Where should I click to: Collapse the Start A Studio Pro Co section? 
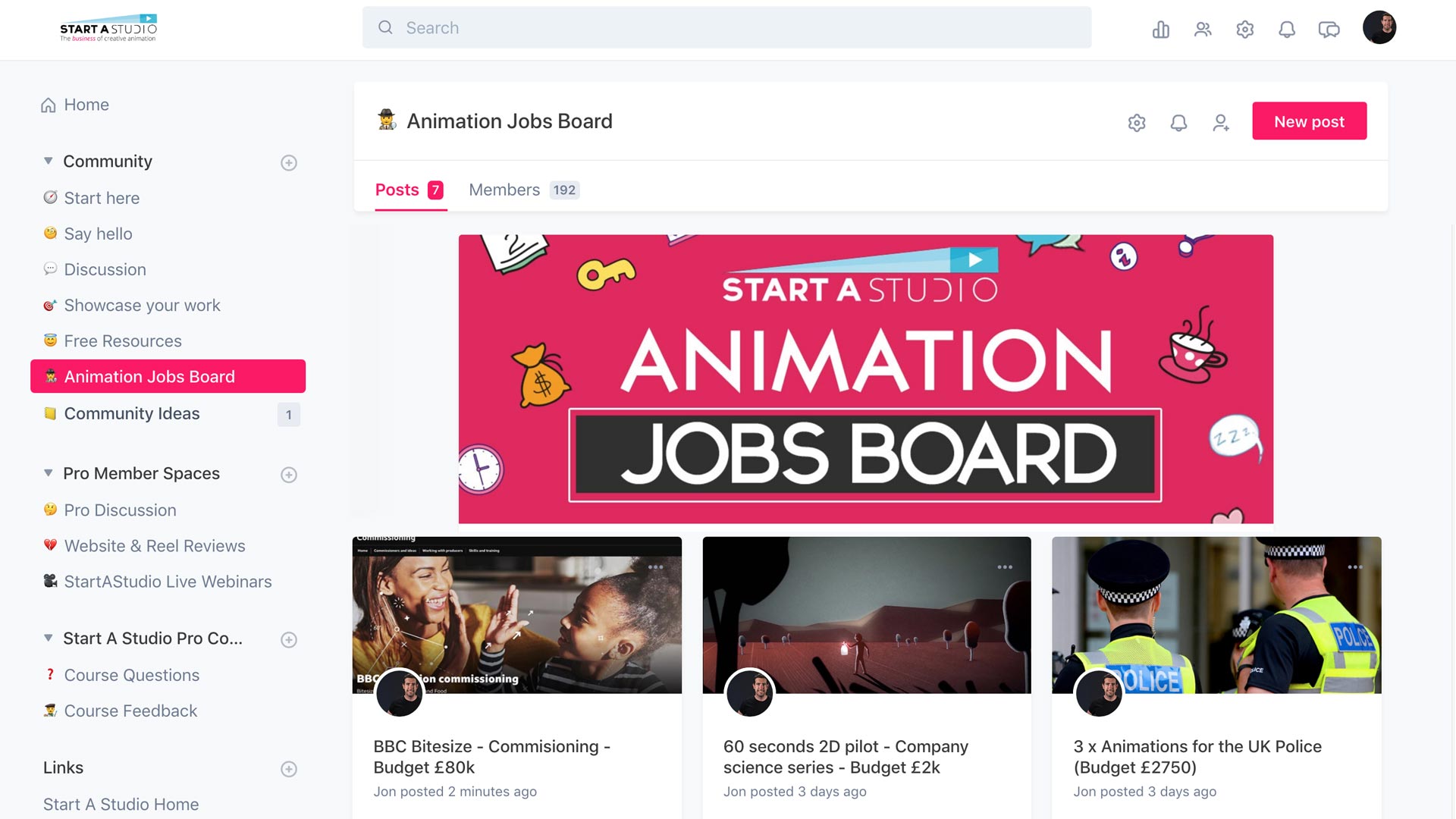click(x=48, y=638)
